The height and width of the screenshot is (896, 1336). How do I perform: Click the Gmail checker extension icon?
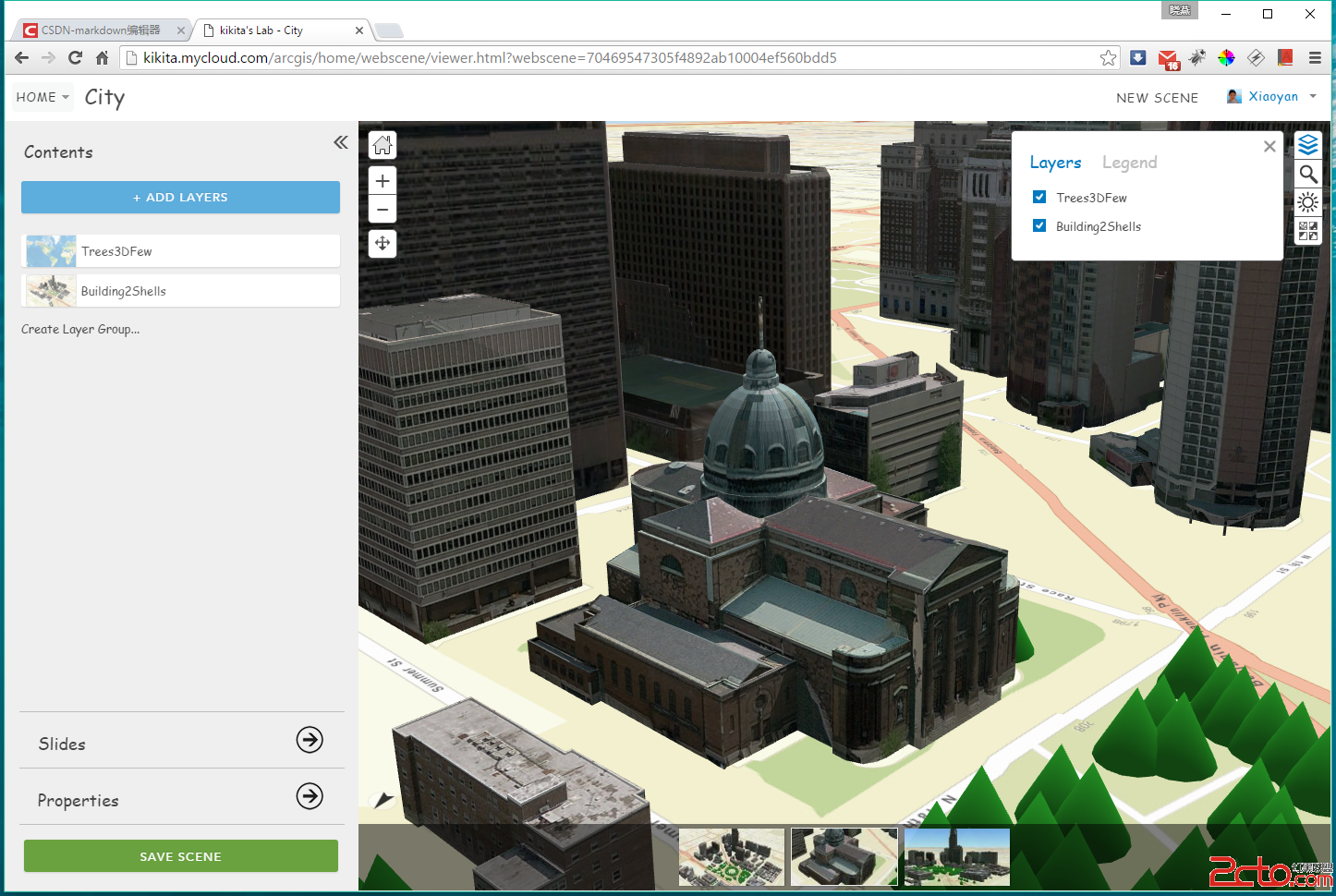pyautogui.click(x=1169, y=59)
